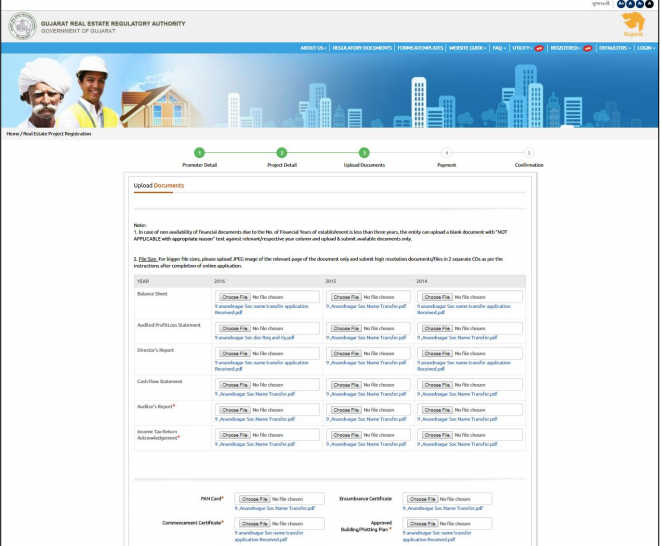Click step 2 circle Project Detail
The image size is (662, 546).
(282, 153)
